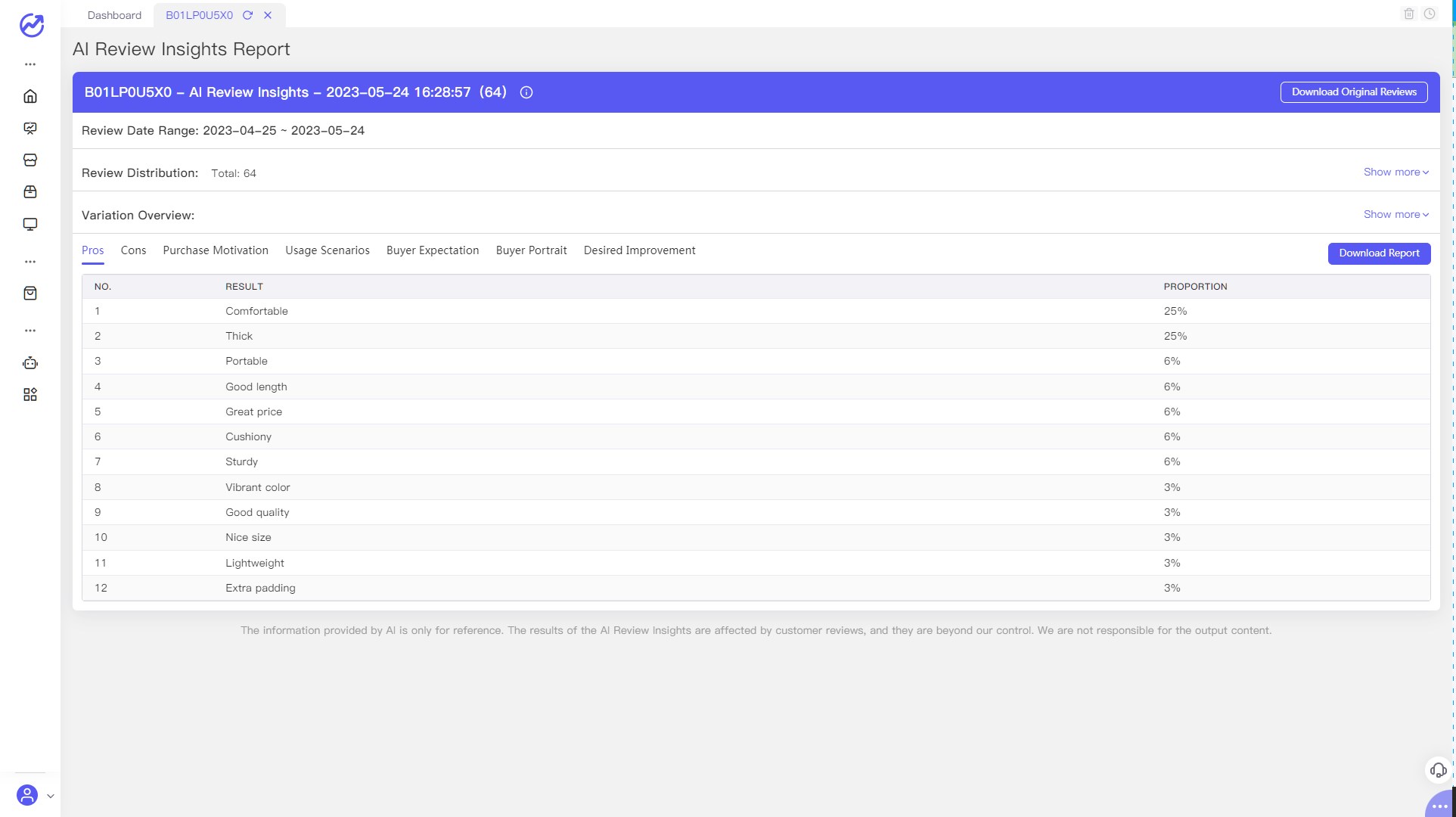Click the info icon beside the report title
1456x817 pixels.
click(526, 92)
